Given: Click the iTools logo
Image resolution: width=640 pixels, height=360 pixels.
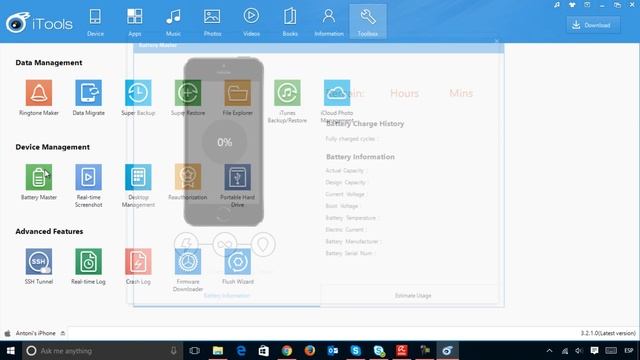Looking at the screenshot, I should pyautogui.click(x=39, y=23).
